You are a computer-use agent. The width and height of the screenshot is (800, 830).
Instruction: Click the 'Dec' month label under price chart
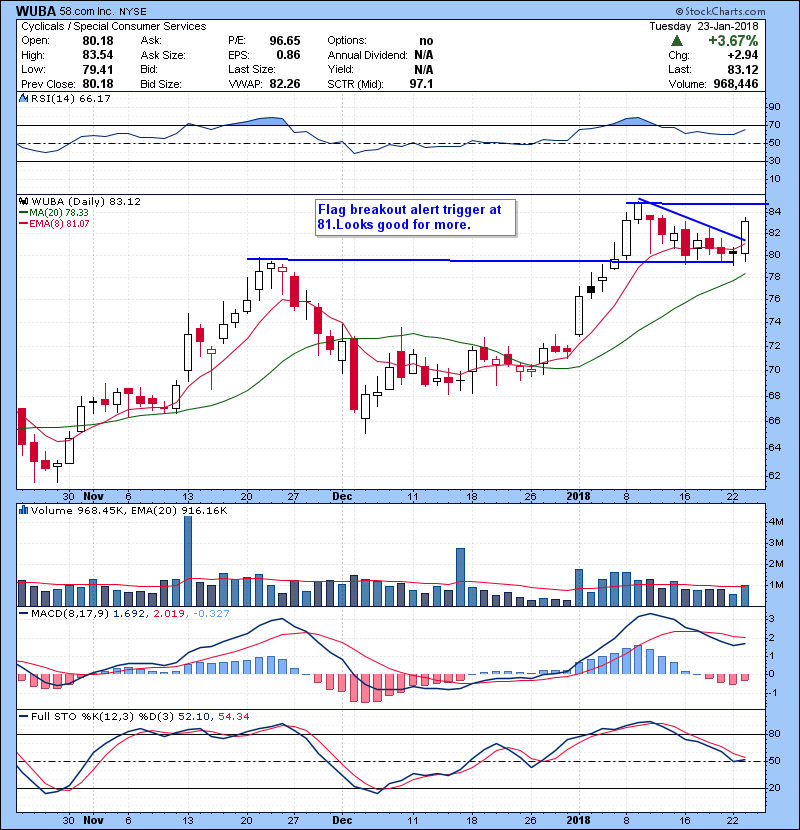pyautogui.click(x=342, y=497)
